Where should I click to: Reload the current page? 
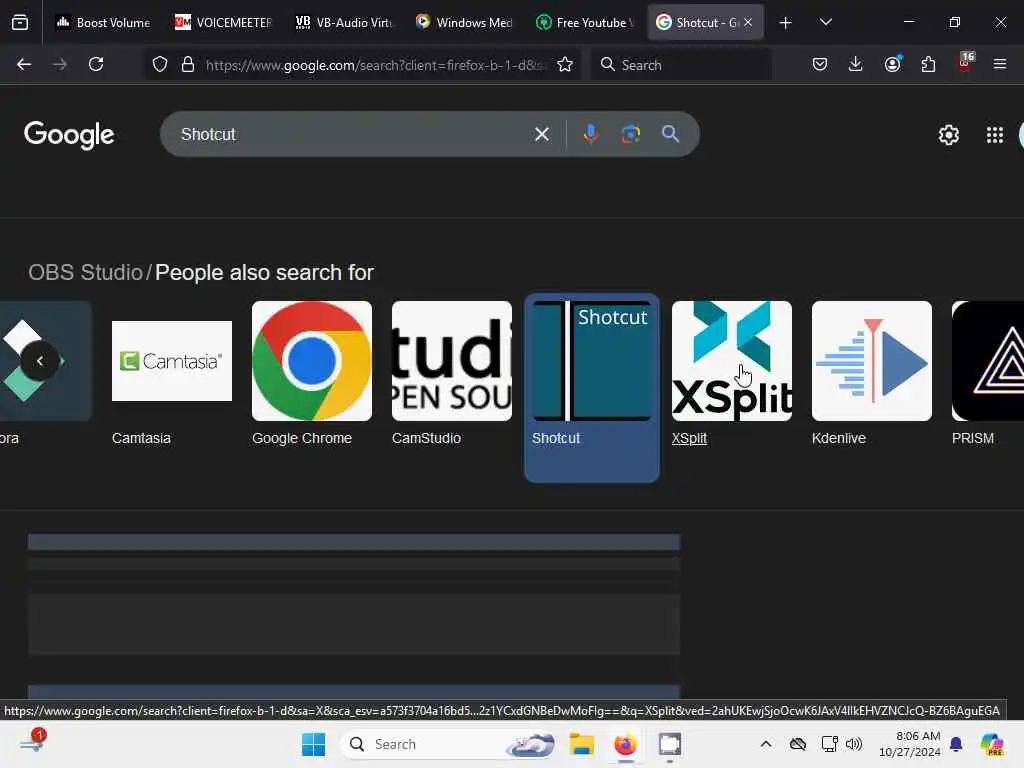[x=96, y=64]
